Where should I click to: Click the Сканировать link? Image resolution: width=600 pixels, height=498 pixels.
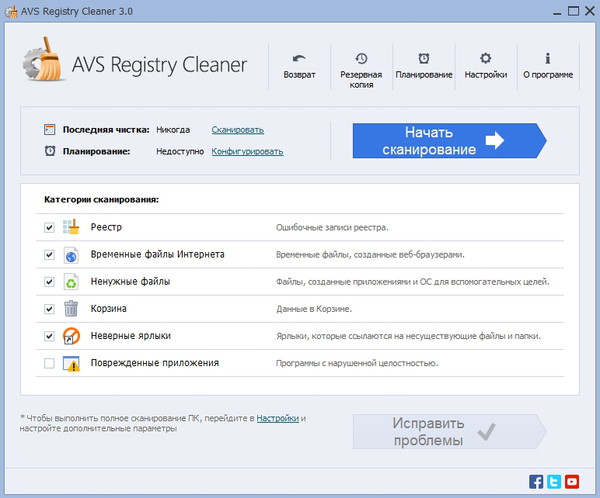[237, 130]
